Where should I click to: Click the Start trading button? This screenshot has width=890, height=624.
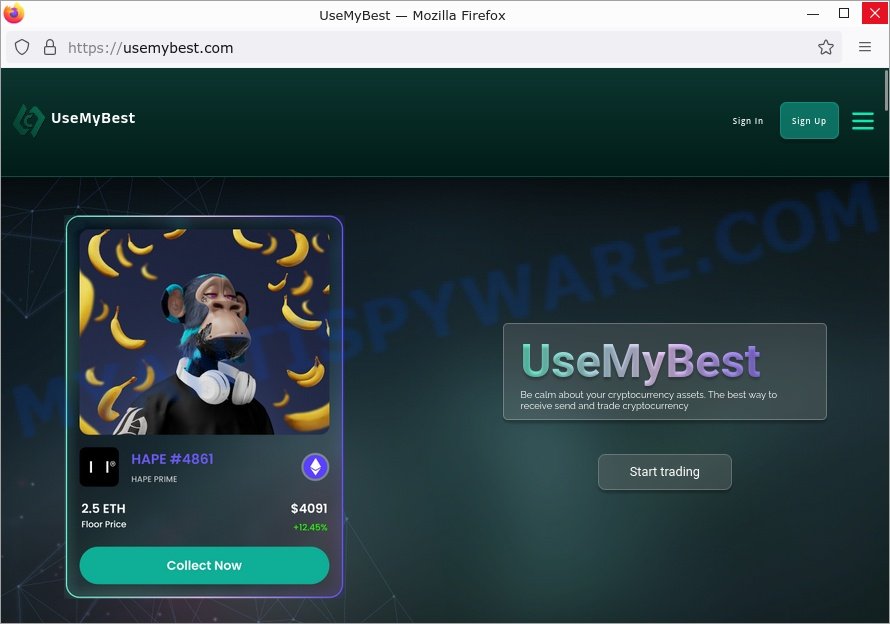[x=665, y=471]
